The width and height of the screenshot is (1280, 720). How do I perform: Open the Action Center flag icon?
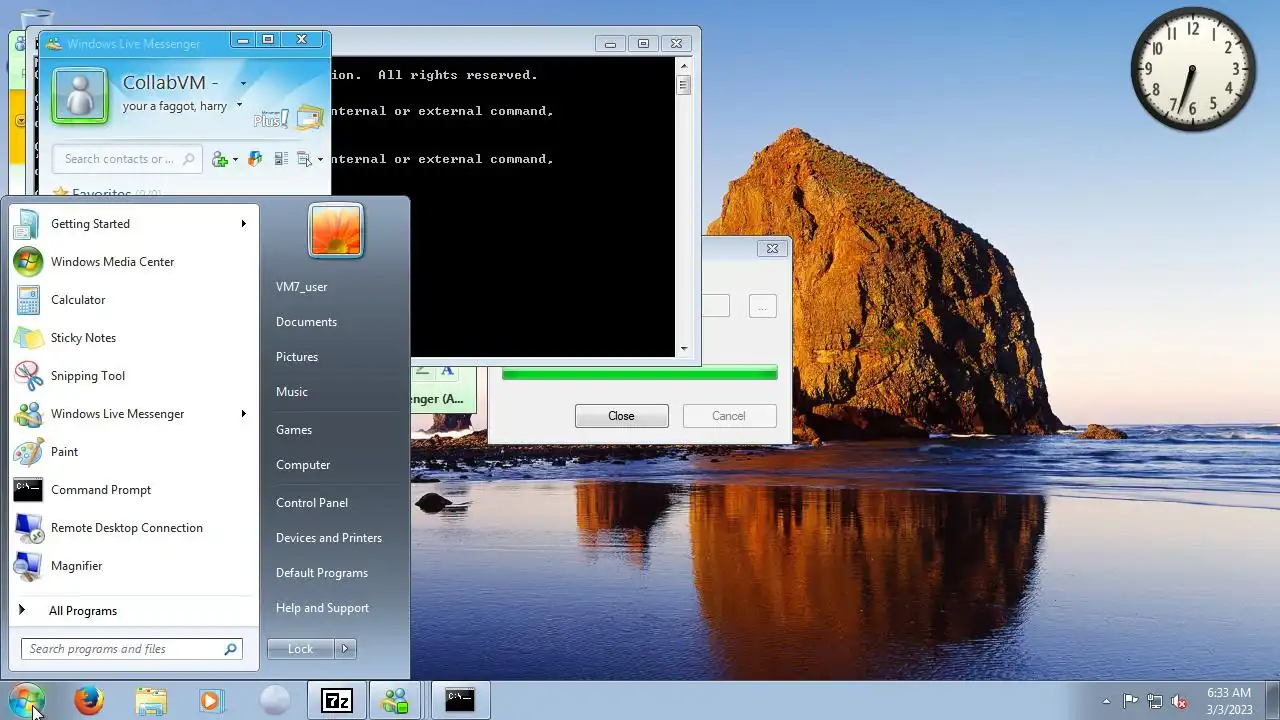(x=1131, y=701)
